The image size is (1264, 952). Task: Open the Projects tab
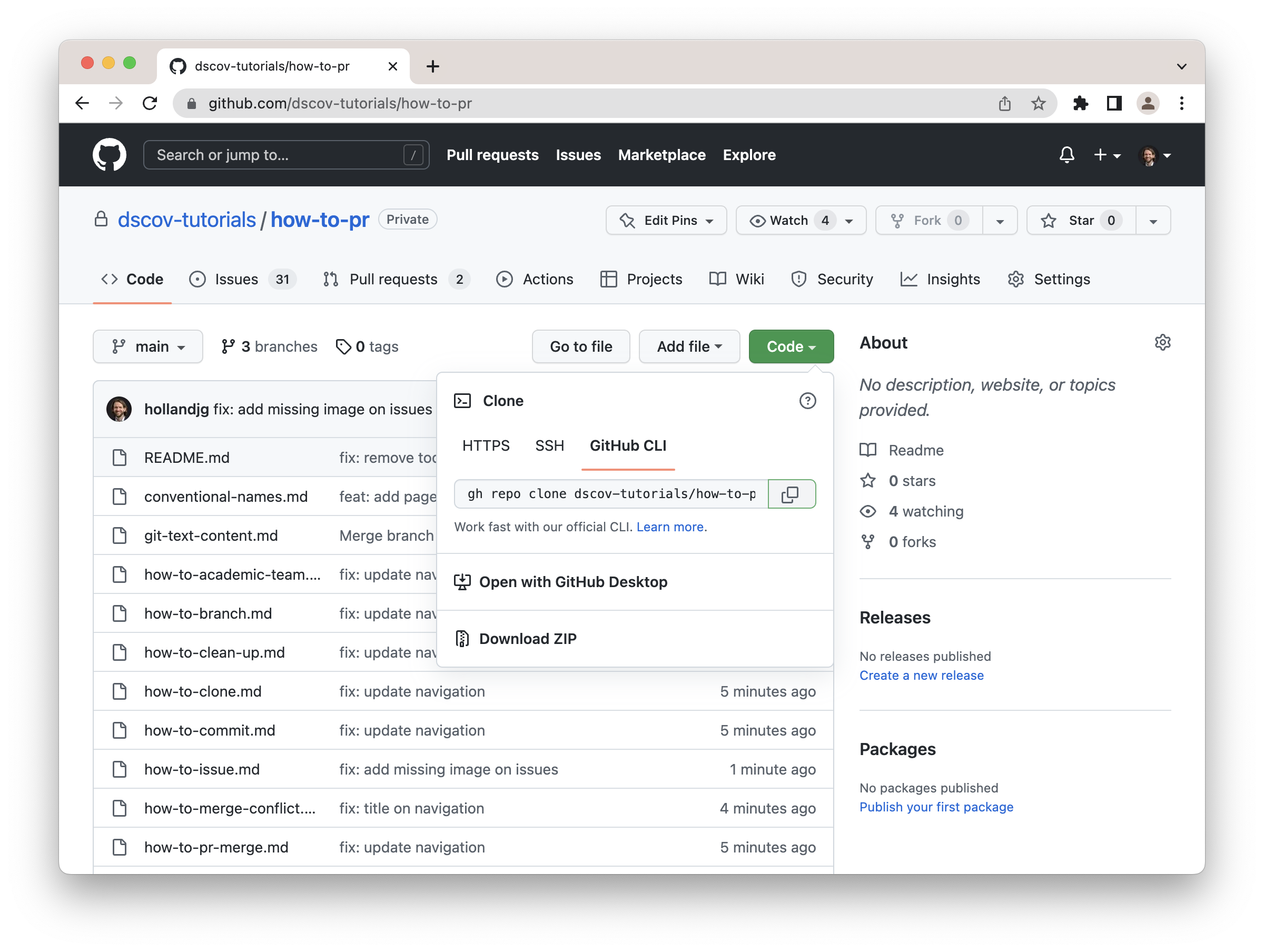pos(641,280)
